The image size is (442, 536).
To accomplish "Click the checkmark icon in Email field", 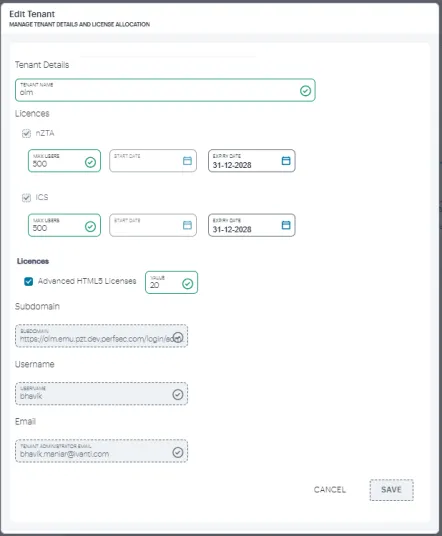I will point(178,453).
